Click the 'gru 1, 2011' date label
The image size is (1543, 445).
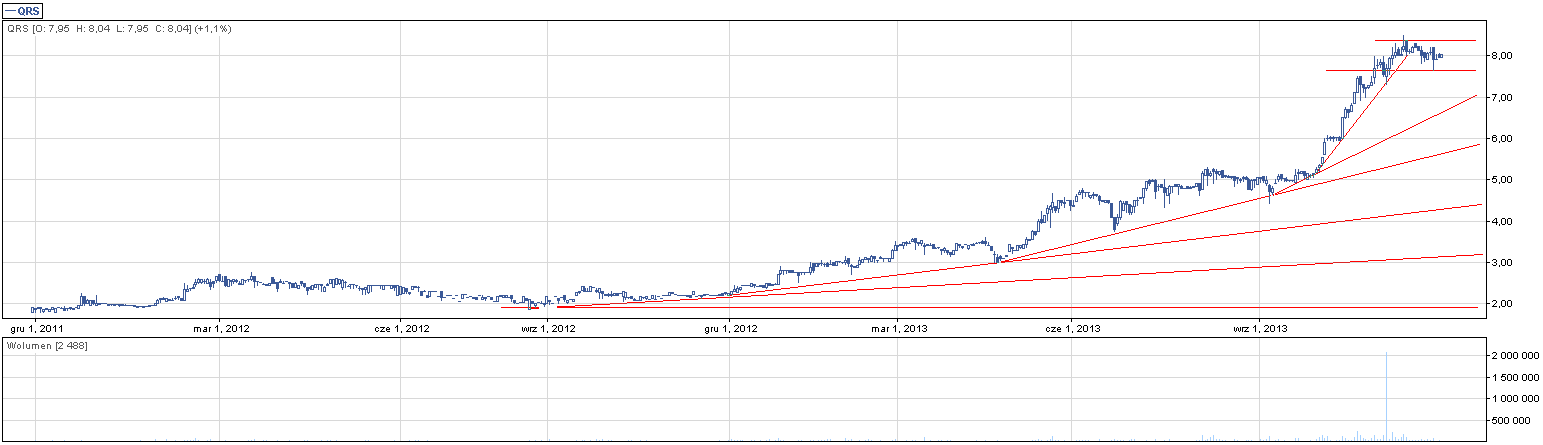point(35,327)
